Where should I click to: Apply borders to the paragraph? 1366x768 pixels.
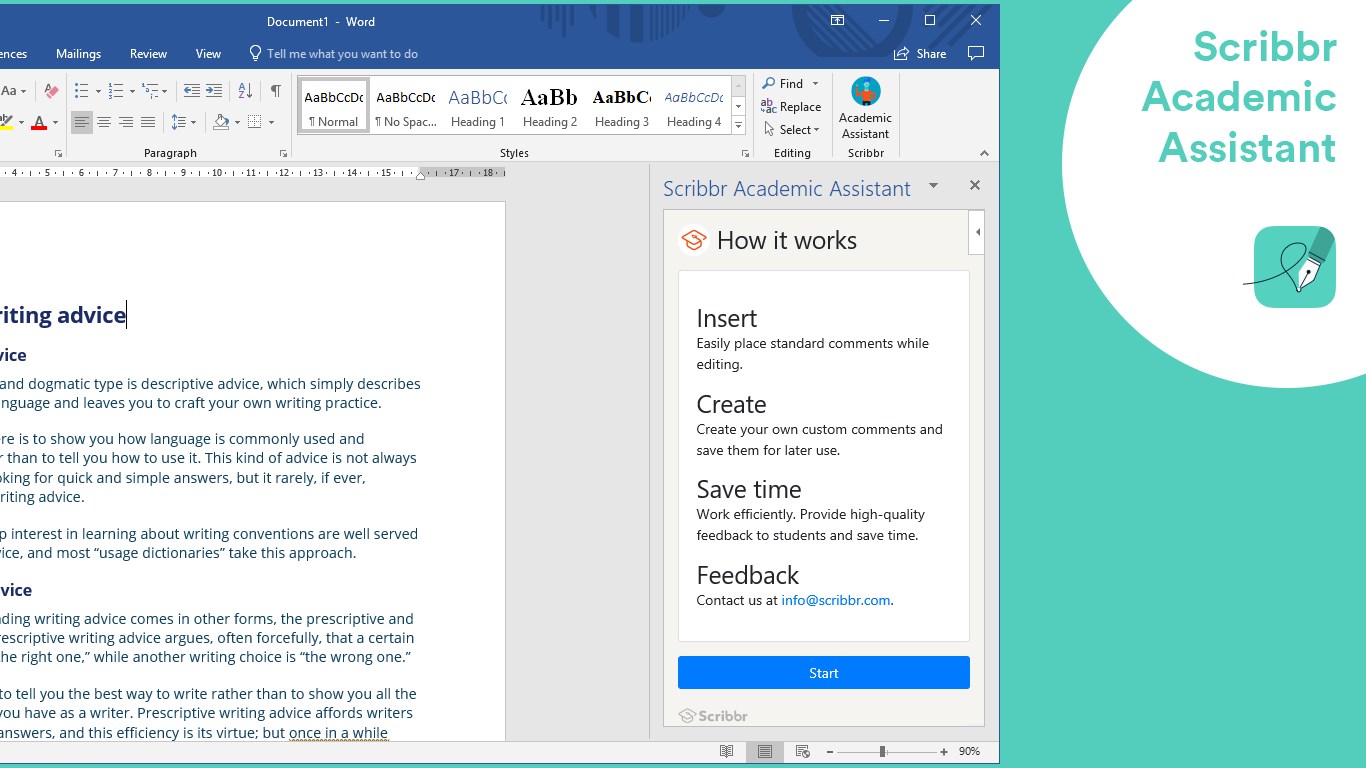coord(254,122)
